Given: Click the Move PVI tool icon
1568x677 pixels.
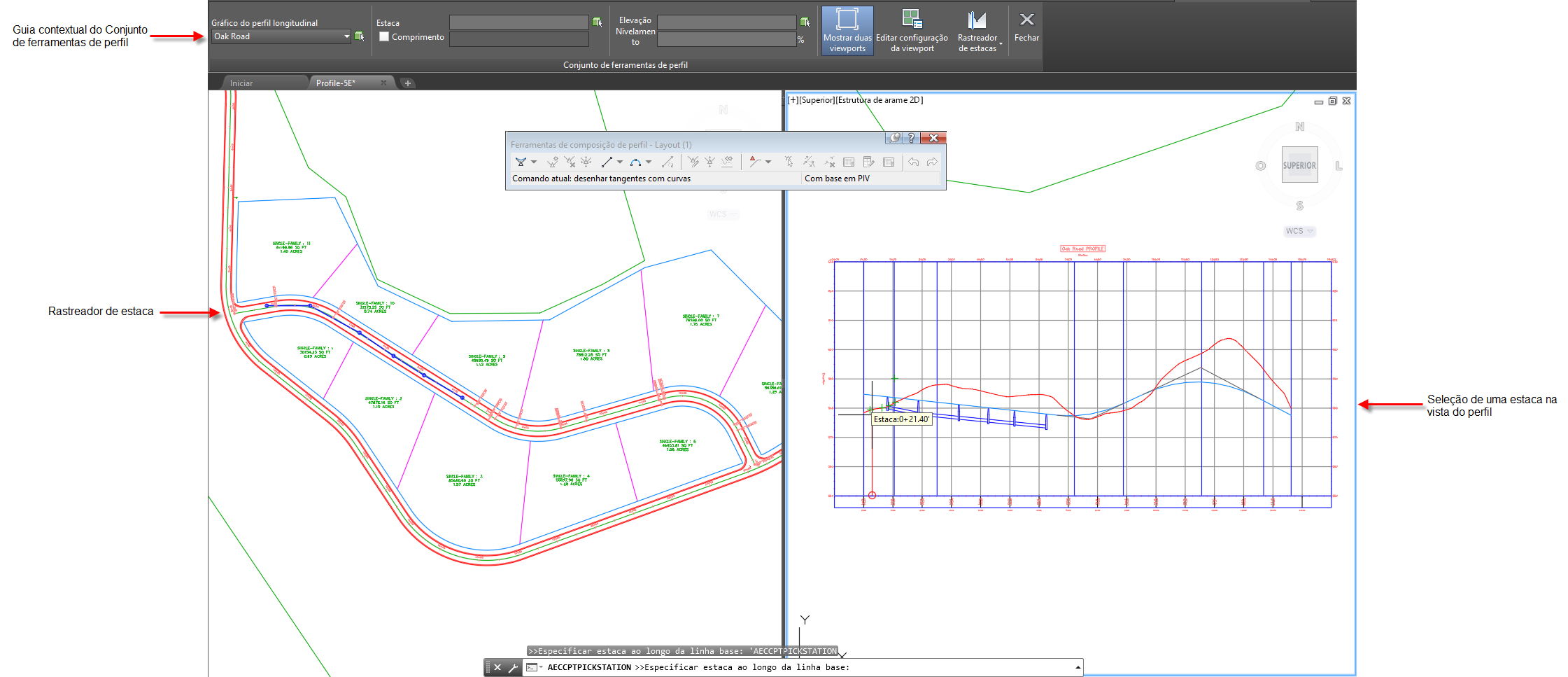Looking at the screenshot, I should [586, 162].
